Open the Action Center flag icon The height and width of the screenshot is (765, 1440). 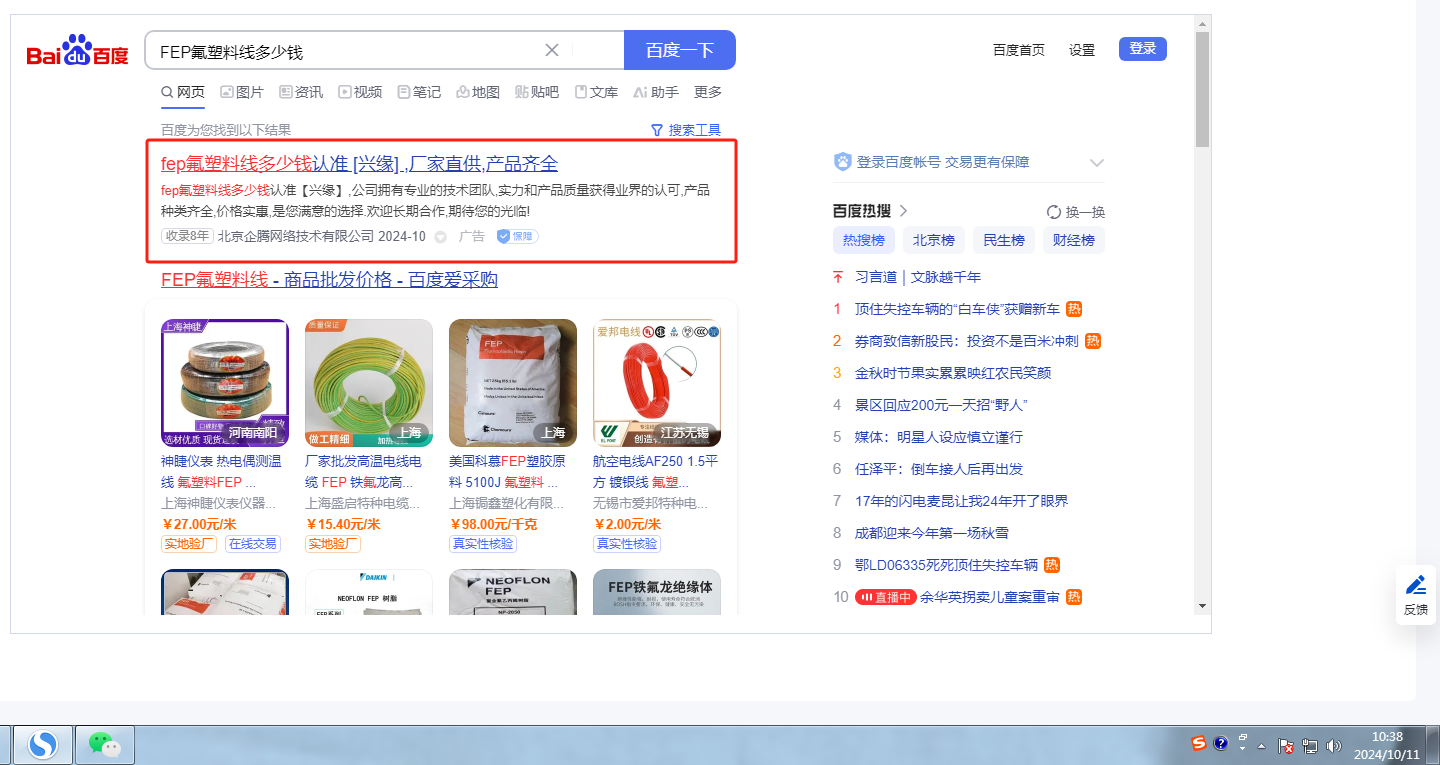(1287, 746)
